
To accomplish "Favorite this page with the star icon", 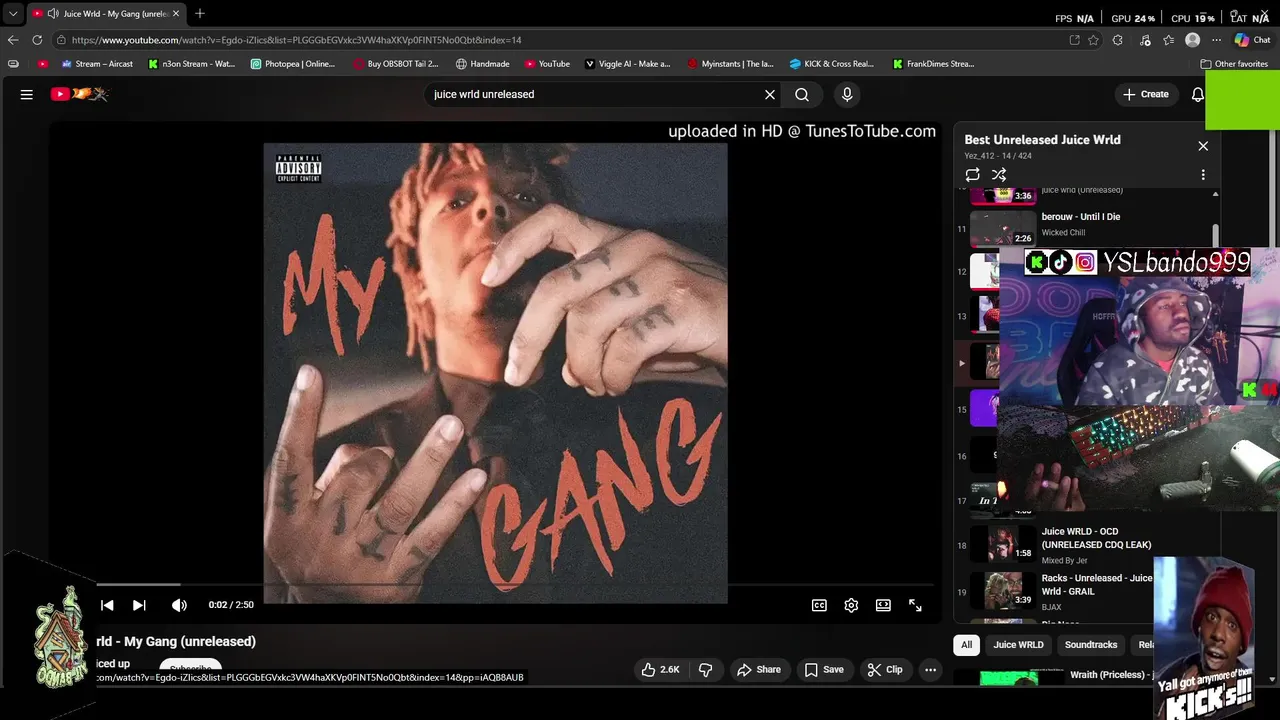I will pos(1093,40).
